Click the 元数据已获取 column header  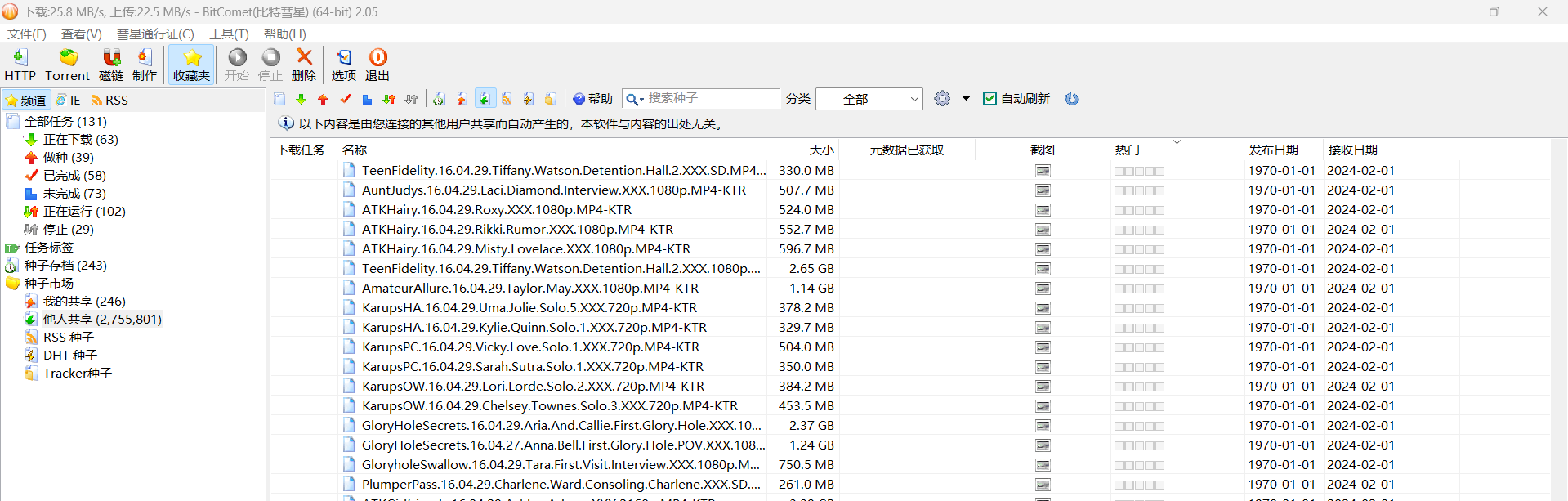coord(907,150)
